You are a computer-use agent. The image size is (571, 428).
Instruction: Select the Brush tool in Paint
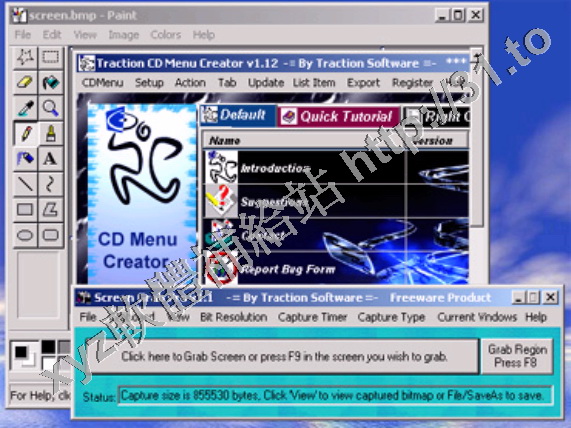[x=51, y=133]
